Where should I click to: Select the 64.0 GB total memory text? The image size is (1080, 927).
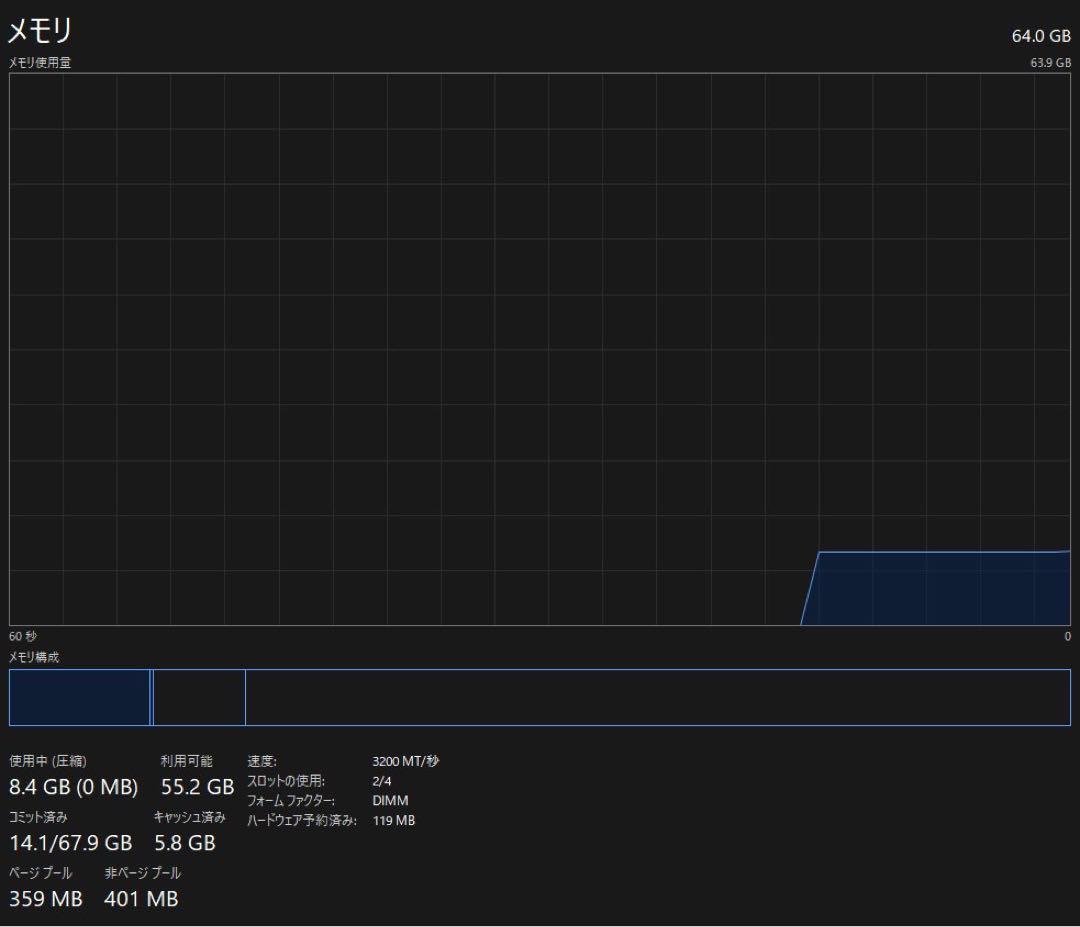1041,36
